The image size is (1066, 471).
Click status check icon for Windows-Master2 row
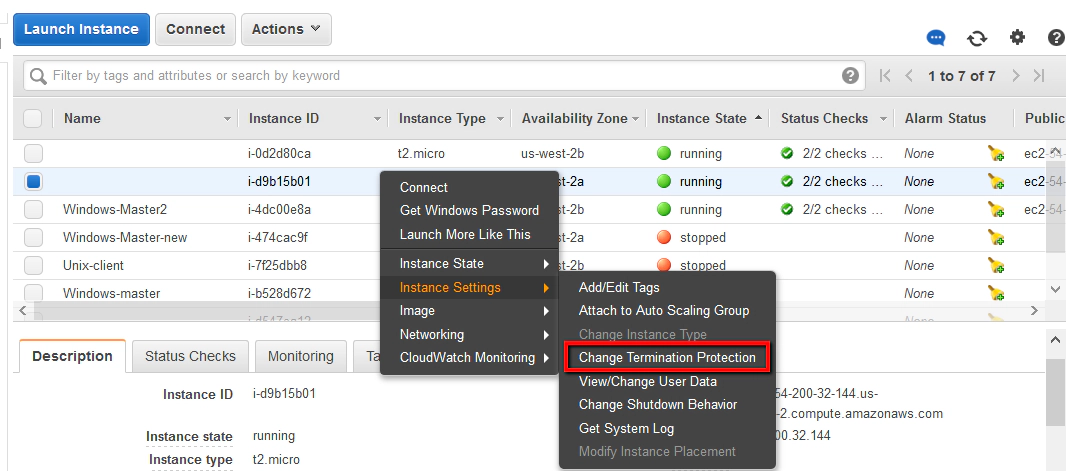coord(787,209)
